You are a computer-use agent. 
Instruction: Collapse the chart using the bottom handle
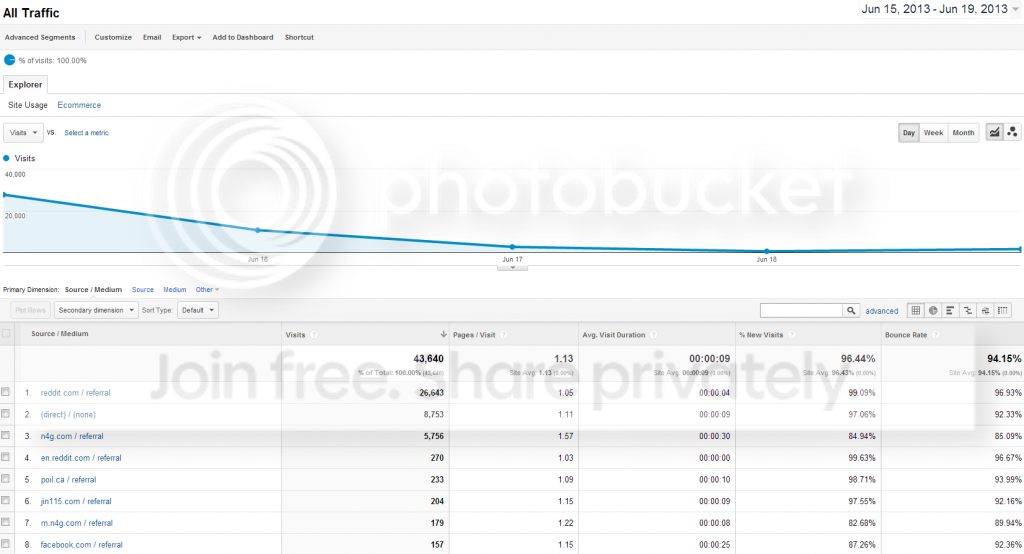point(512,267)
